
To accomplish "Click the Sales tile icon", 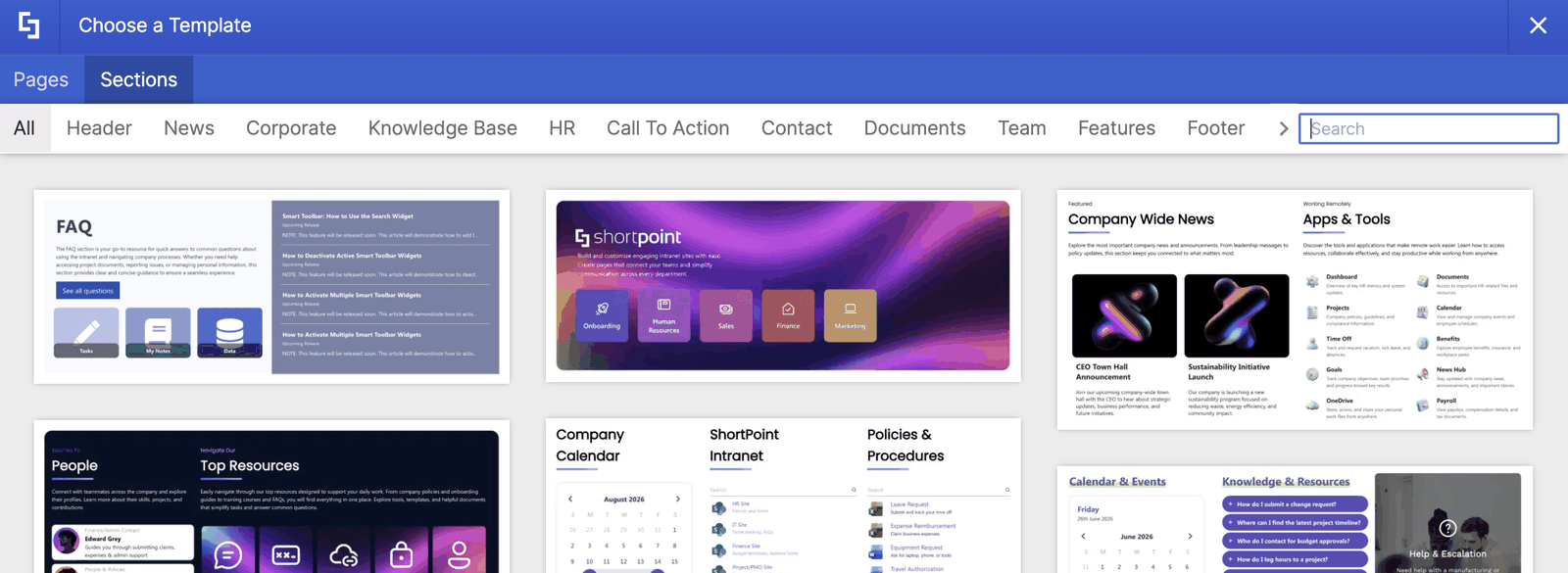I will 726,315.
